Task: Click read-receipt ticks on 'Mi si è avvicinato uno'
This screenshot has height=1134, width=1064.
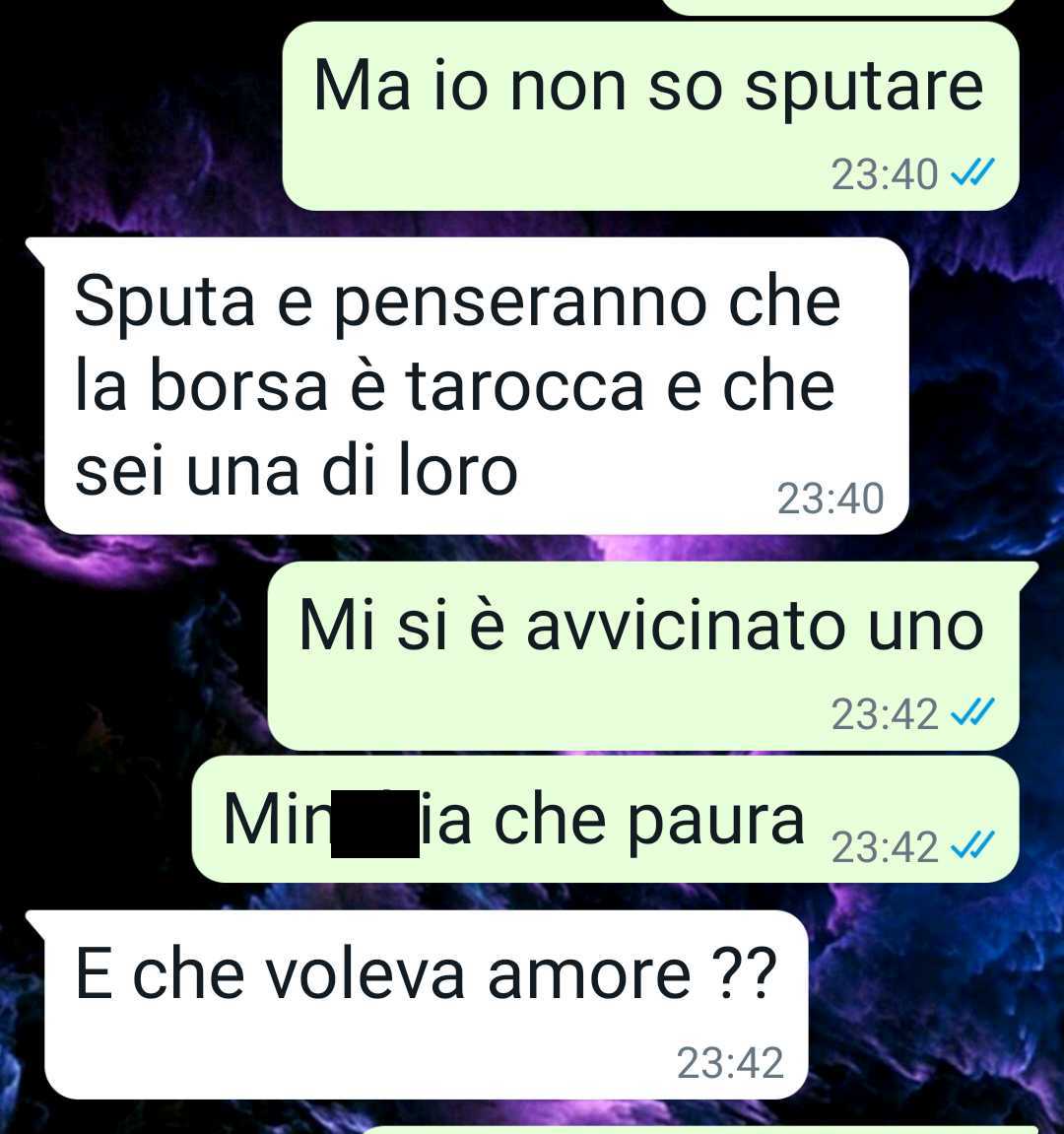Action: pyautogui.click(x=972, y=713)
